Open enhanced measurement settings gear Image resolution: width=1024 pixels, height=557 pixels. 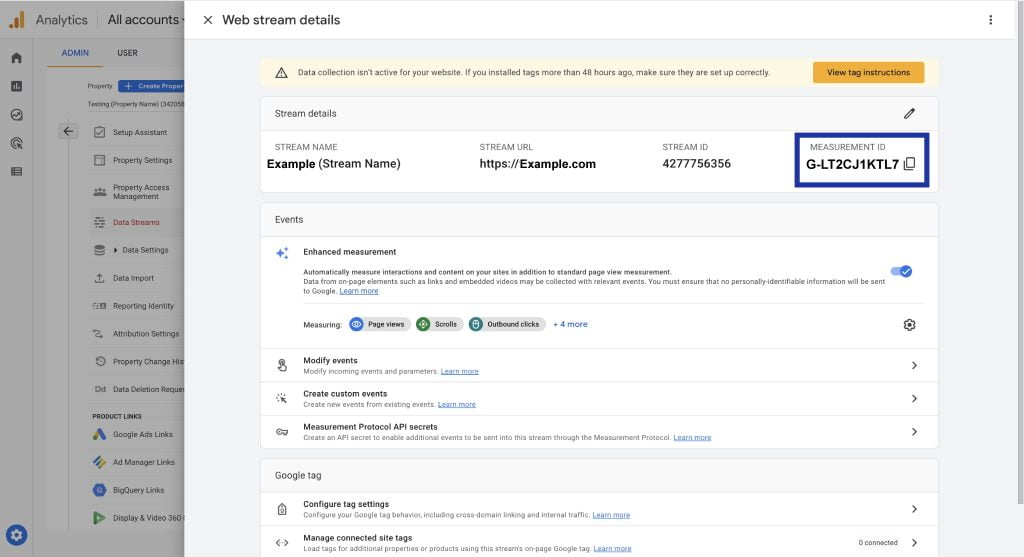pos(909,325)
